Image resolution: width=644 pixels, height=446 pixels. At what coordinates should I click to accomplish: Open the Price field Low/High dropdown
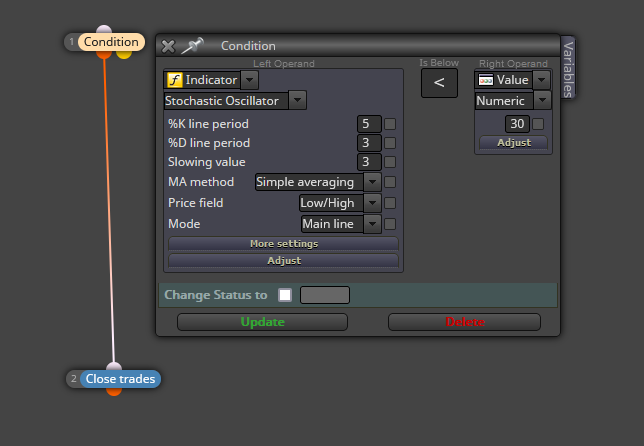click(x=372, y=202)
